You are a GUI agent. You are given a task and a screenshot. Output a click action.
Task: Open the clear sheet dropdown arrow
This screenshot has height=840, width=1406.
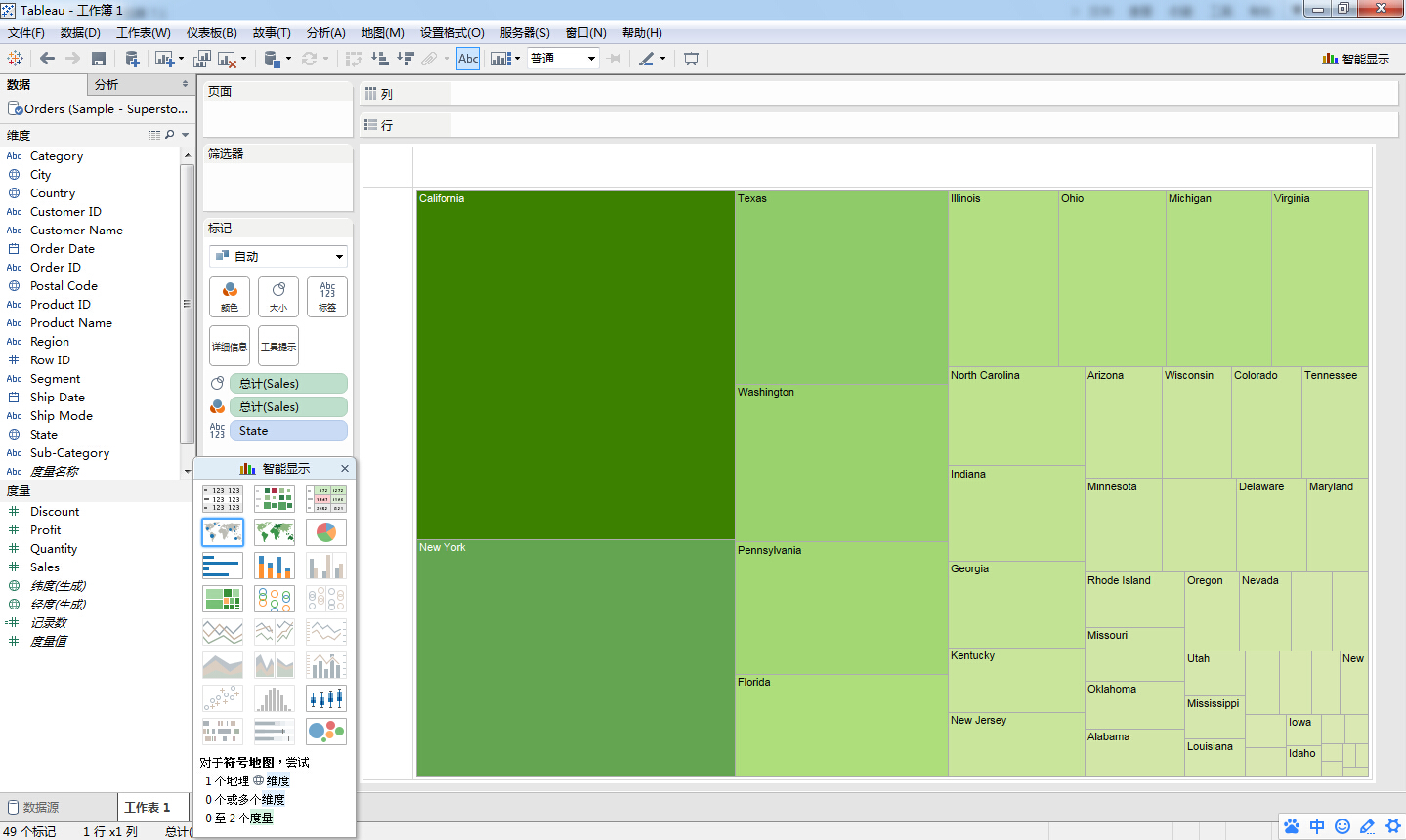click(x=243, y=59)
